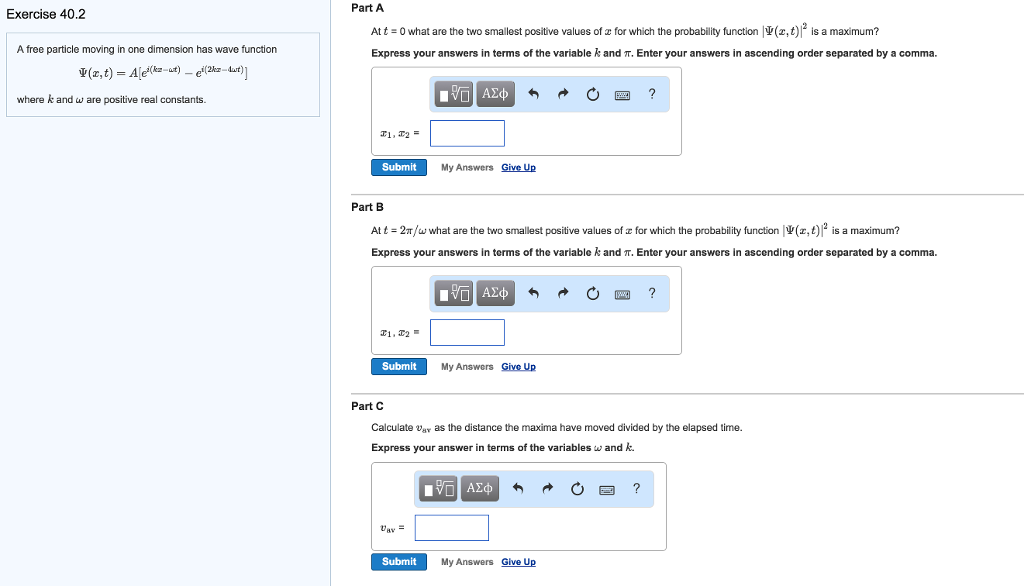This screenshot has width=1024, height=586.
Task: Show keyboard shortcuts in Part A toolbar
Action: tap(622, 95)
